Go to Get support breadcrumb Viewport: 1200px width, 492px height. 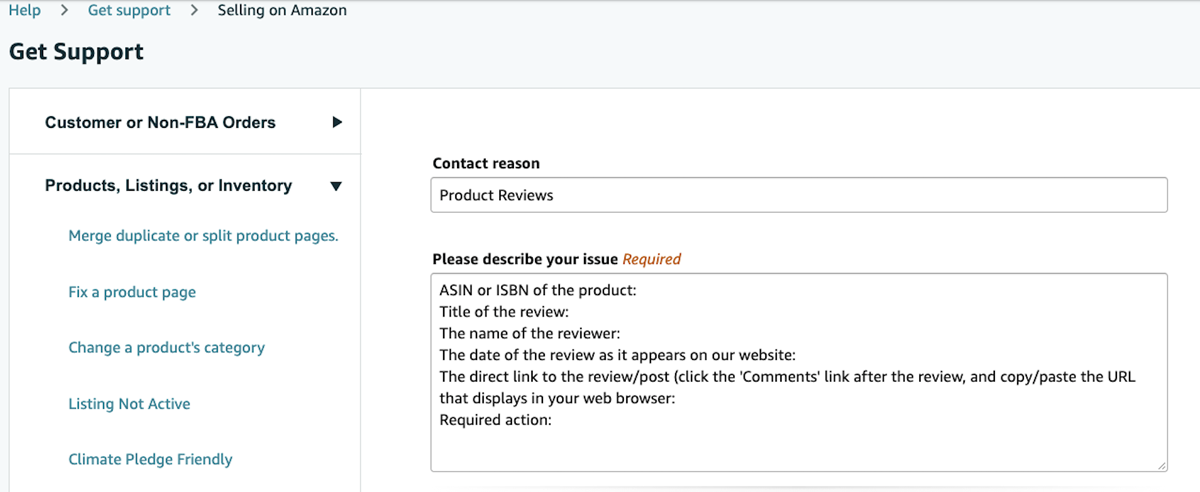click(129, 11)
